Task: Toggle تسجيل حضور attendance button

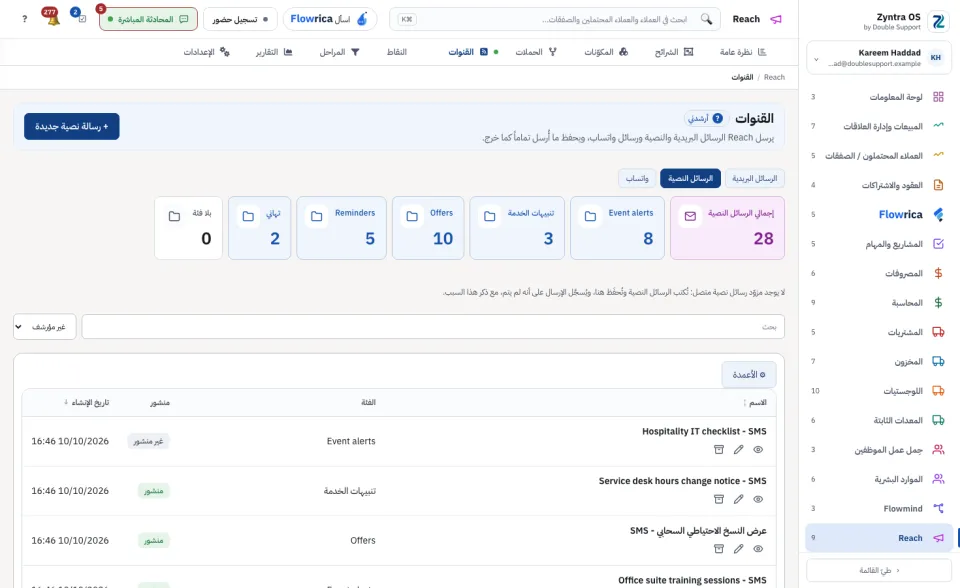Action: point(240,19)
